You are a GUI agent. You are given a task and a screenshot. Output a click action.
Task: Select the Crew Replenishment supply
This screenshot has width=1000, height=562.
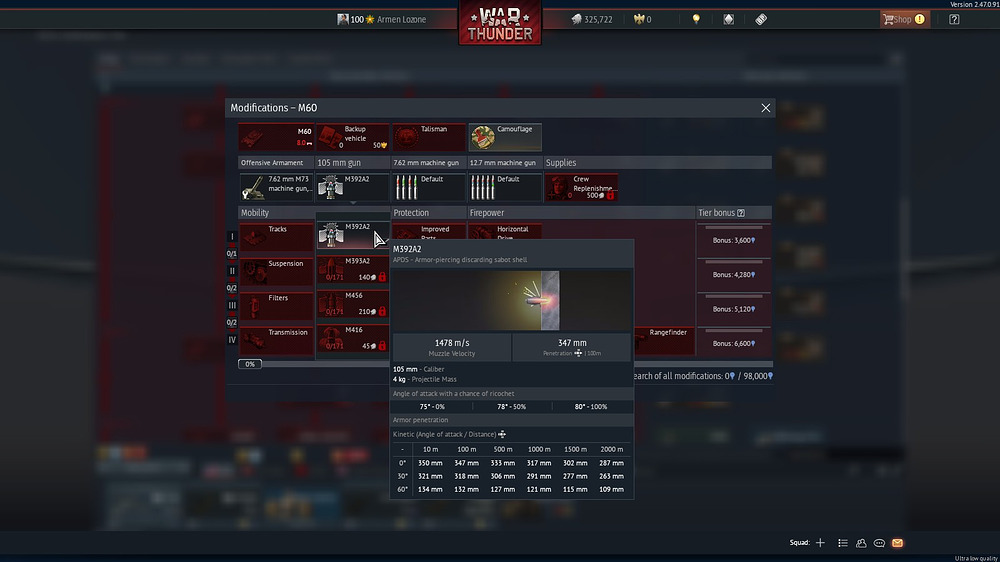point(581,188)
